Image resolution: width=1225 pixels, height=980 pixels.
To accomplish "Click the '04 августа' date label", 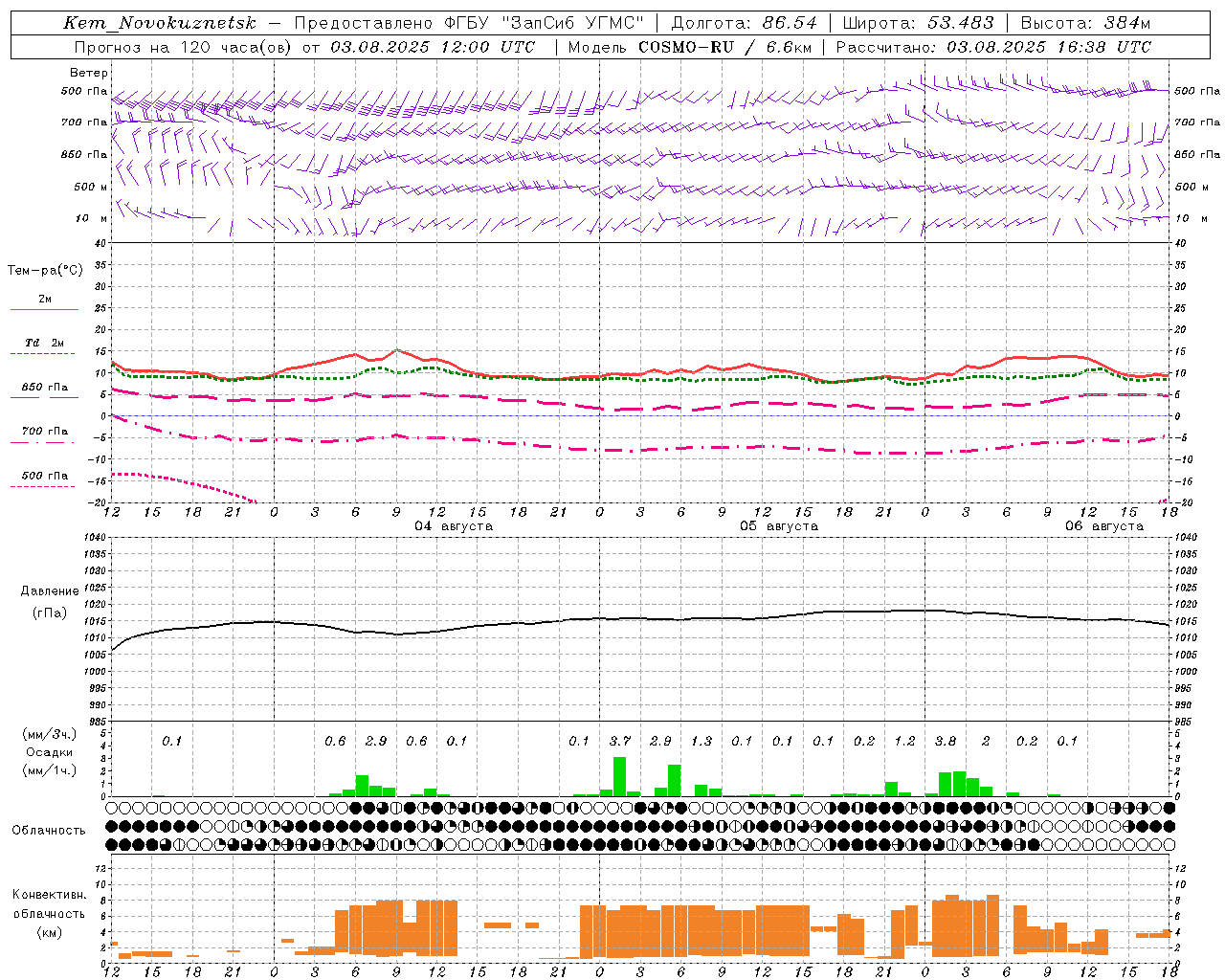I will [x=454, y=526].
